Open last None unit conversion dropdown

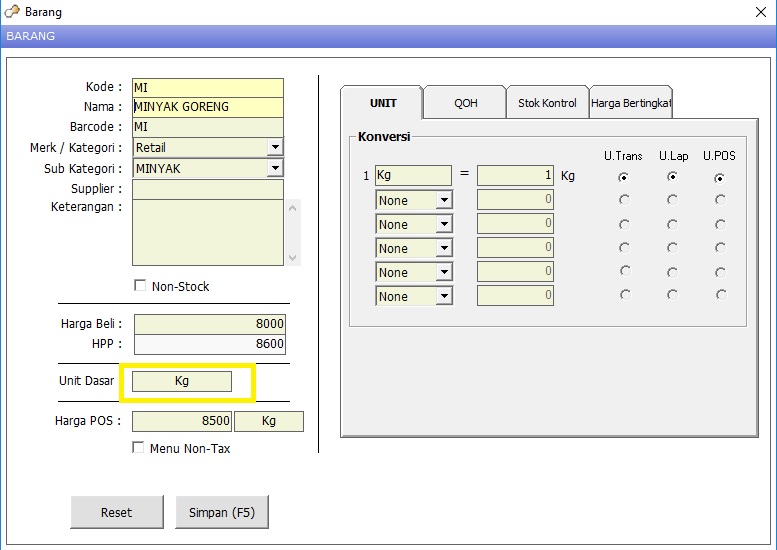[x=444, y=296]
